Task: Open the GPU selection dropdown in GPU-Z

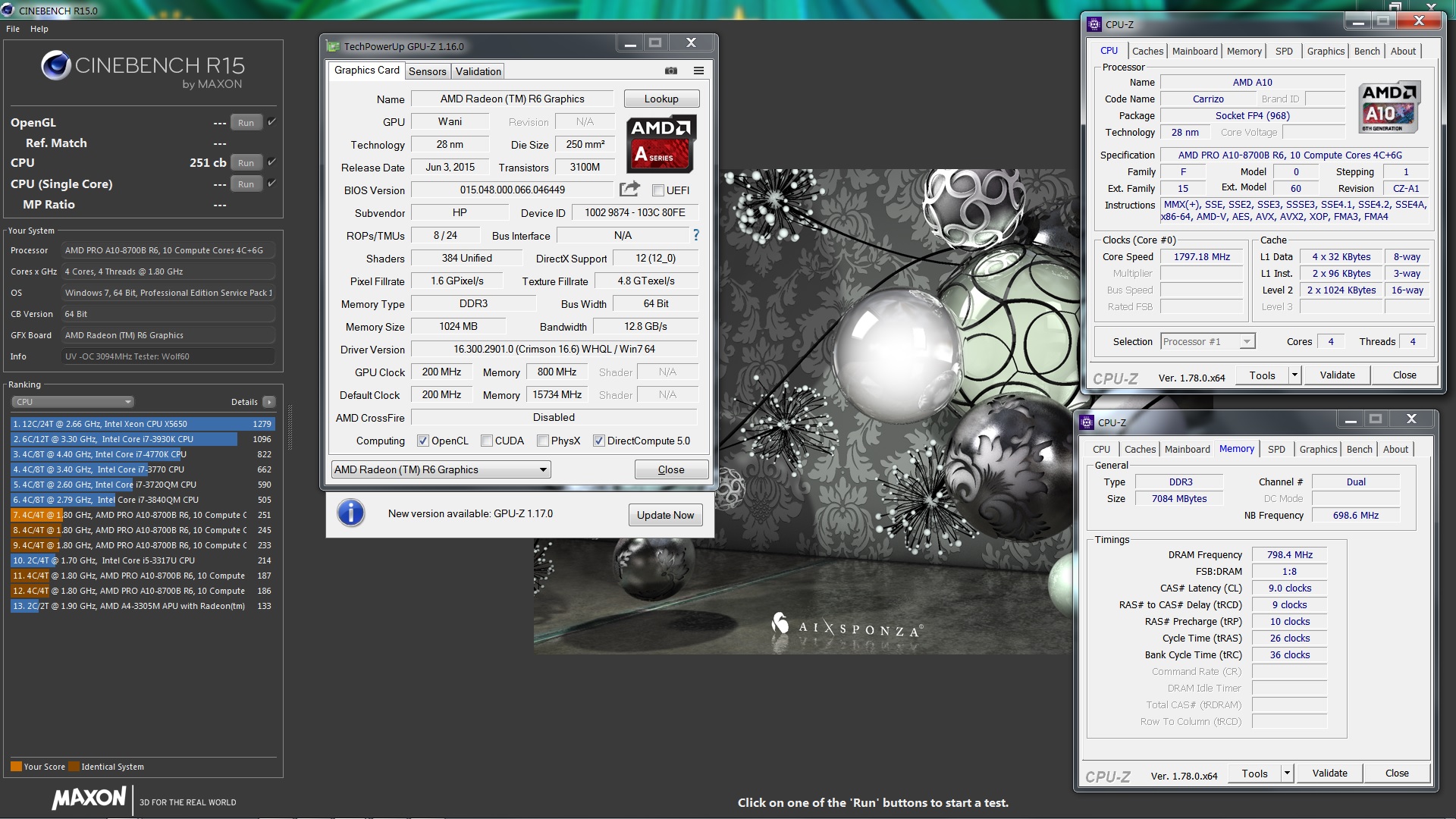Action: coord(441,469)
